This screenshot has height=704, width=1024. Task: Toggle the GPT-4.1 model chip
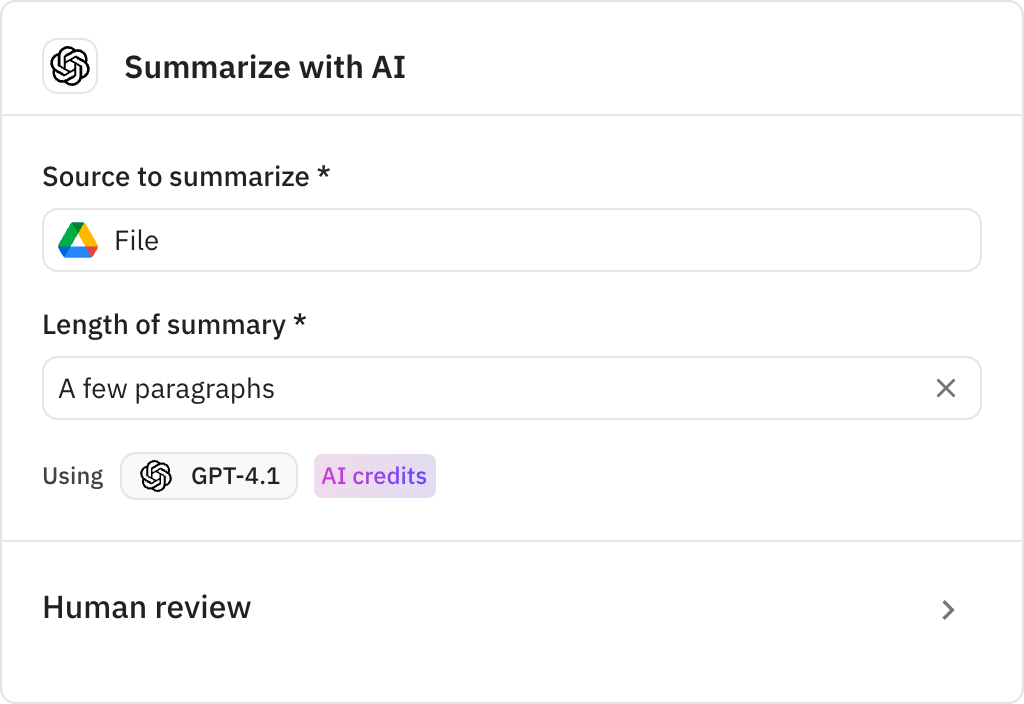208,476
